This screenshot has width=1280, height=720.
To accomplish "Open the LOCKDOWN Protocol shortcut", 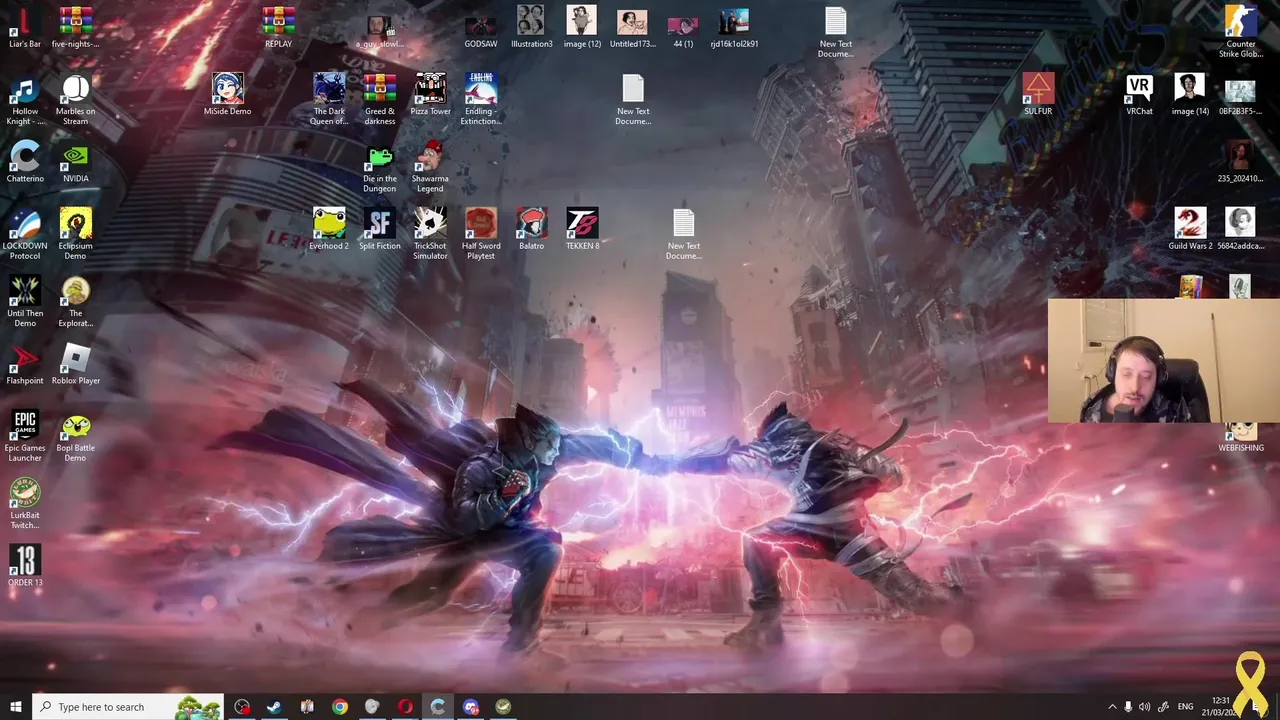I will pos(25,233).
